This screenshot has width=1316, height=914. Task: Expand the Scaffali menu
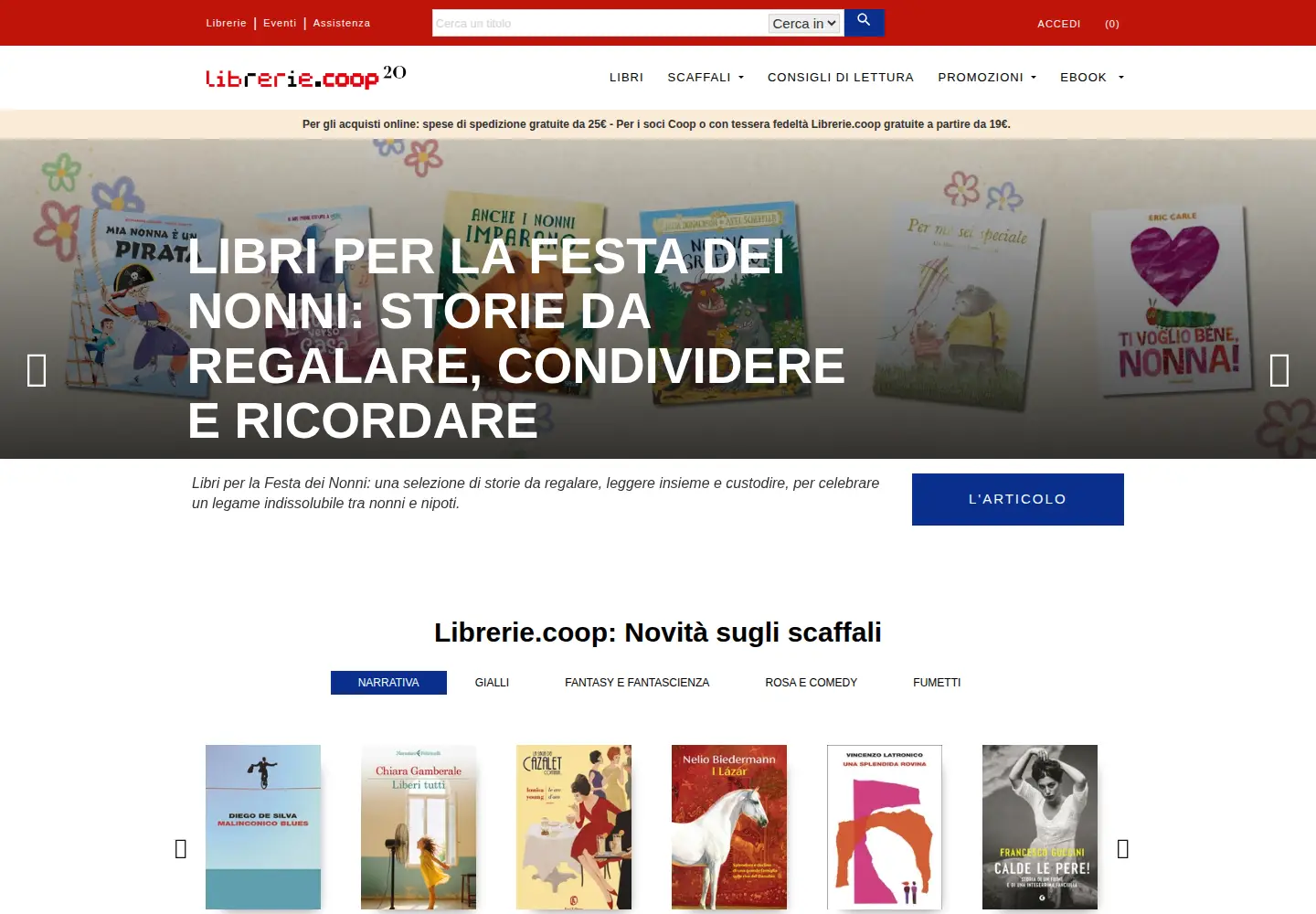tap(706, 78)
